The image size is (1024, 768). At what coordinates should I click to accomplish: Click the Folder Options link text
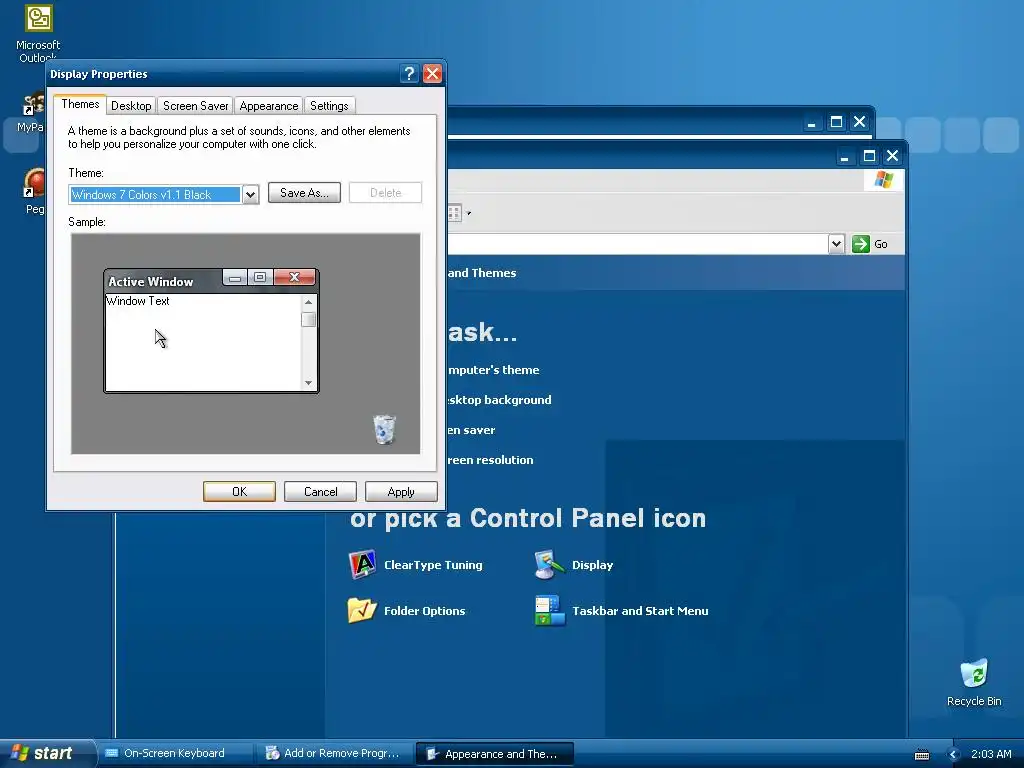(424, 611)
